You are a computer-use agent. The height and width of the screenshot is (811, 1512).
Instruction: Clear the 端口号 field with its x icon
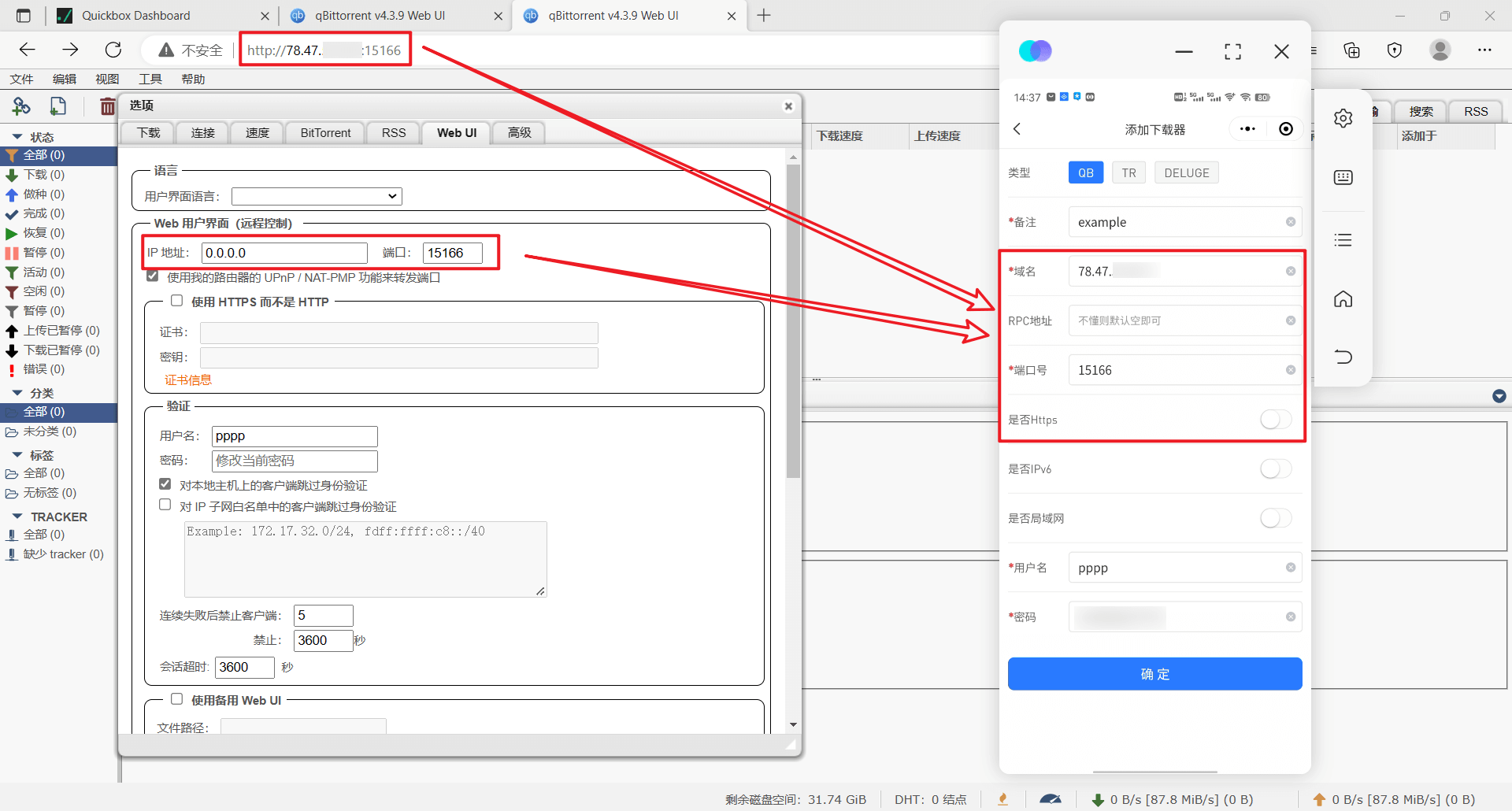(x=1291, y=370)
